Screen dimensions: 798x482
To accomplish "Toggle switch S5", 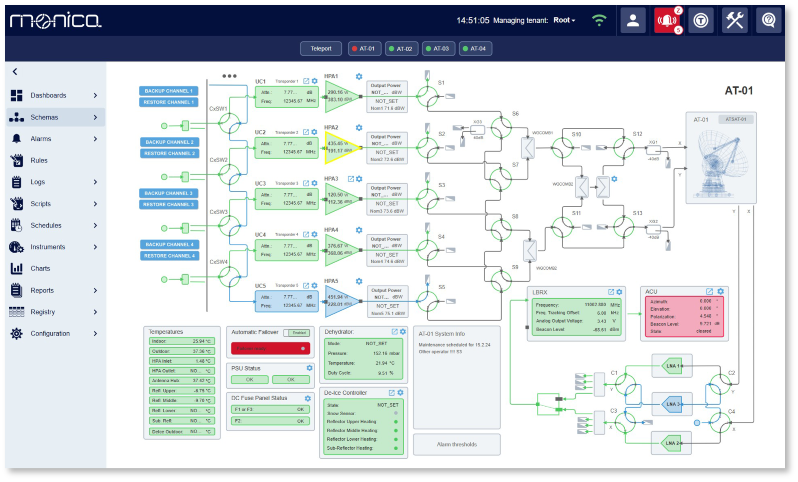I will (x=428, y=301).
